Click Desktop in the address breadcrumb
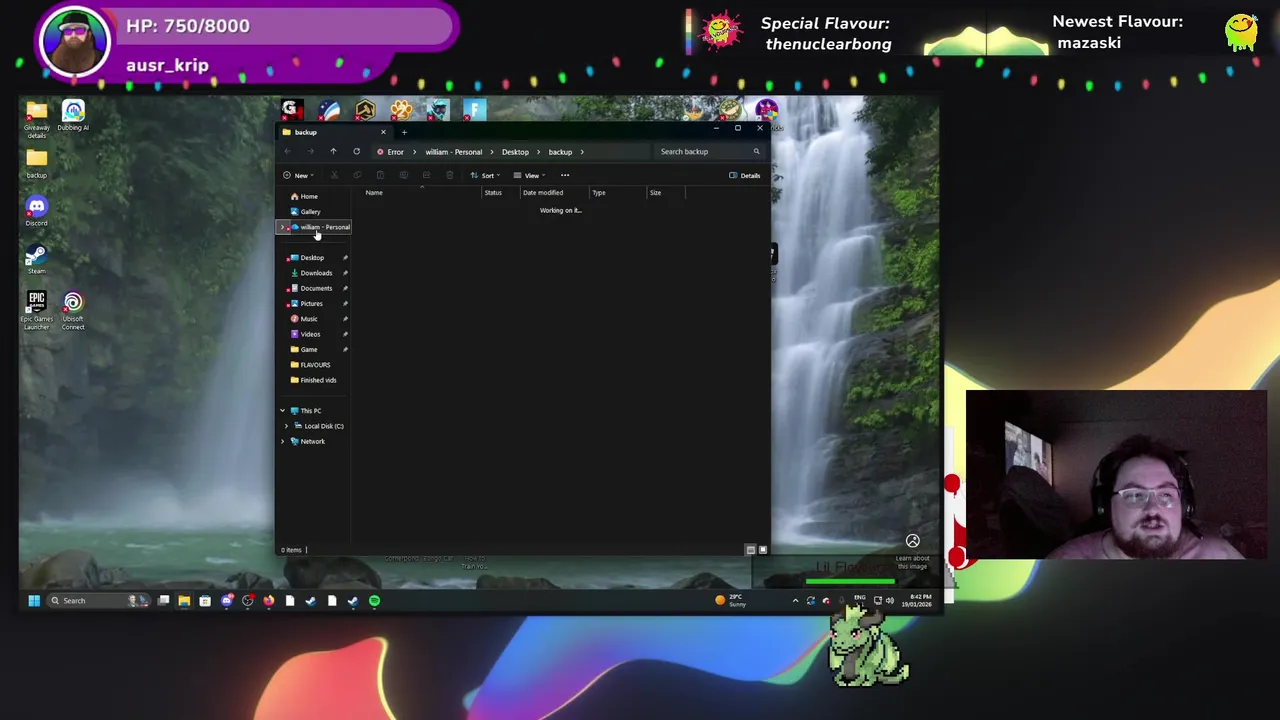Image resolution: width=1280 pixels, height=720 pixels. click(x=515, y=152)
